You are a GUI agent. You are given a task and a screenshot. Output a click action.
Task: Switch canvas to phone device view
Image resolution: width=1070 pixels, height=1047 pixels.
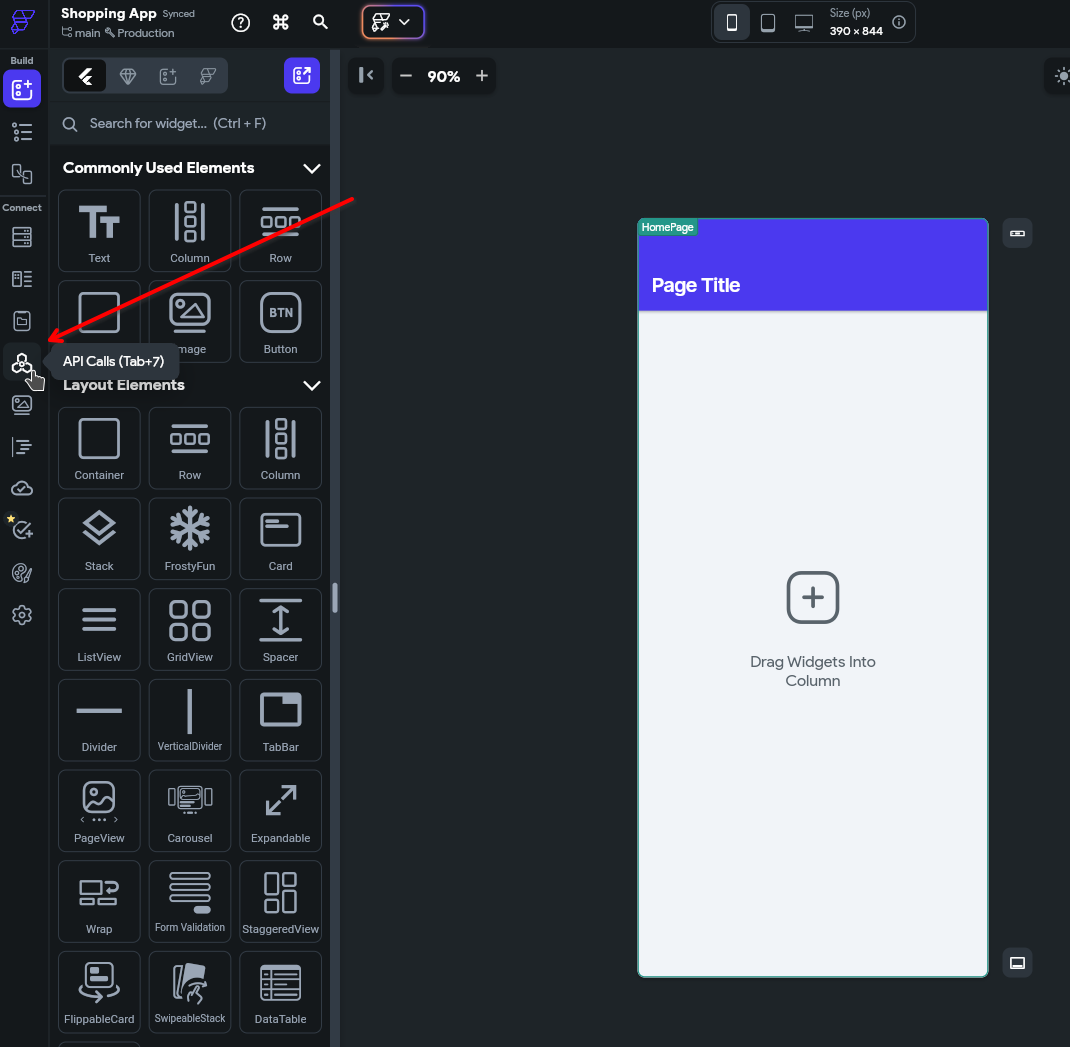pos(732,23)
